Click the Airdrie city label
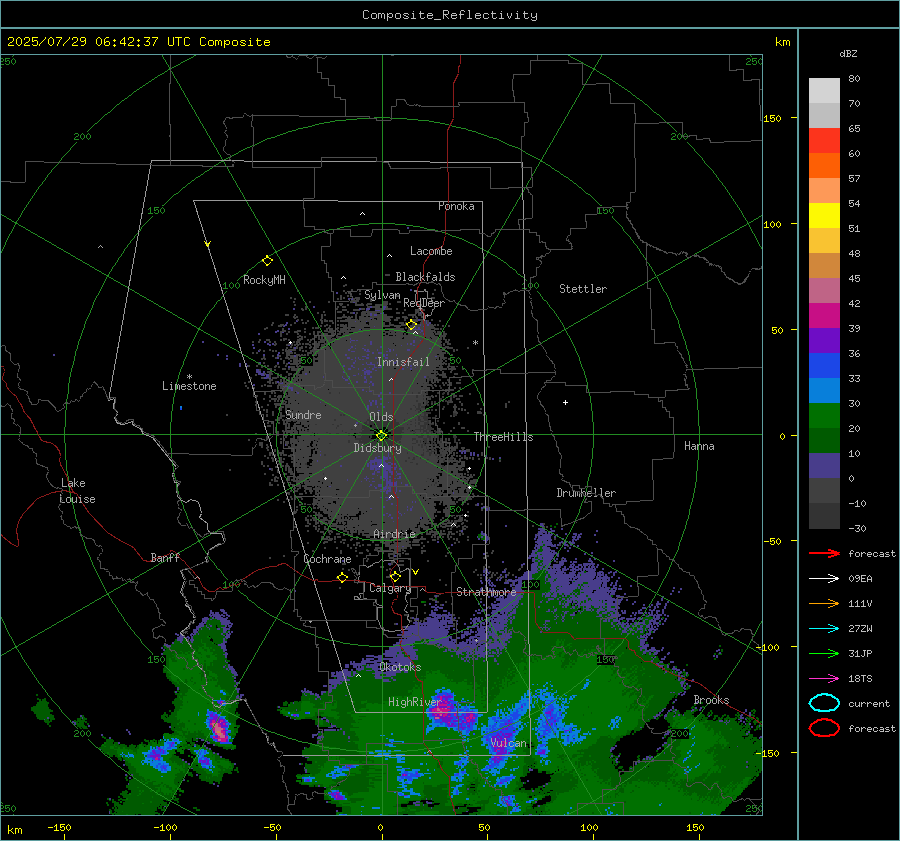This screenshot has height=841, width=900. click(394, 534)
